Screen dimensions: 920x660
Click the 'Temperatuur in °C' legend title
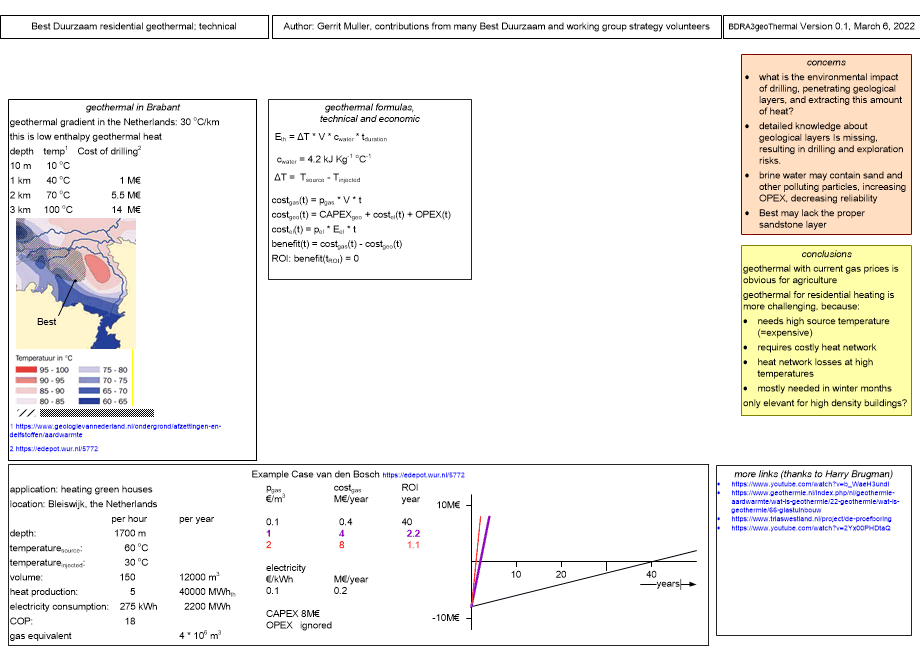point(44,358)
